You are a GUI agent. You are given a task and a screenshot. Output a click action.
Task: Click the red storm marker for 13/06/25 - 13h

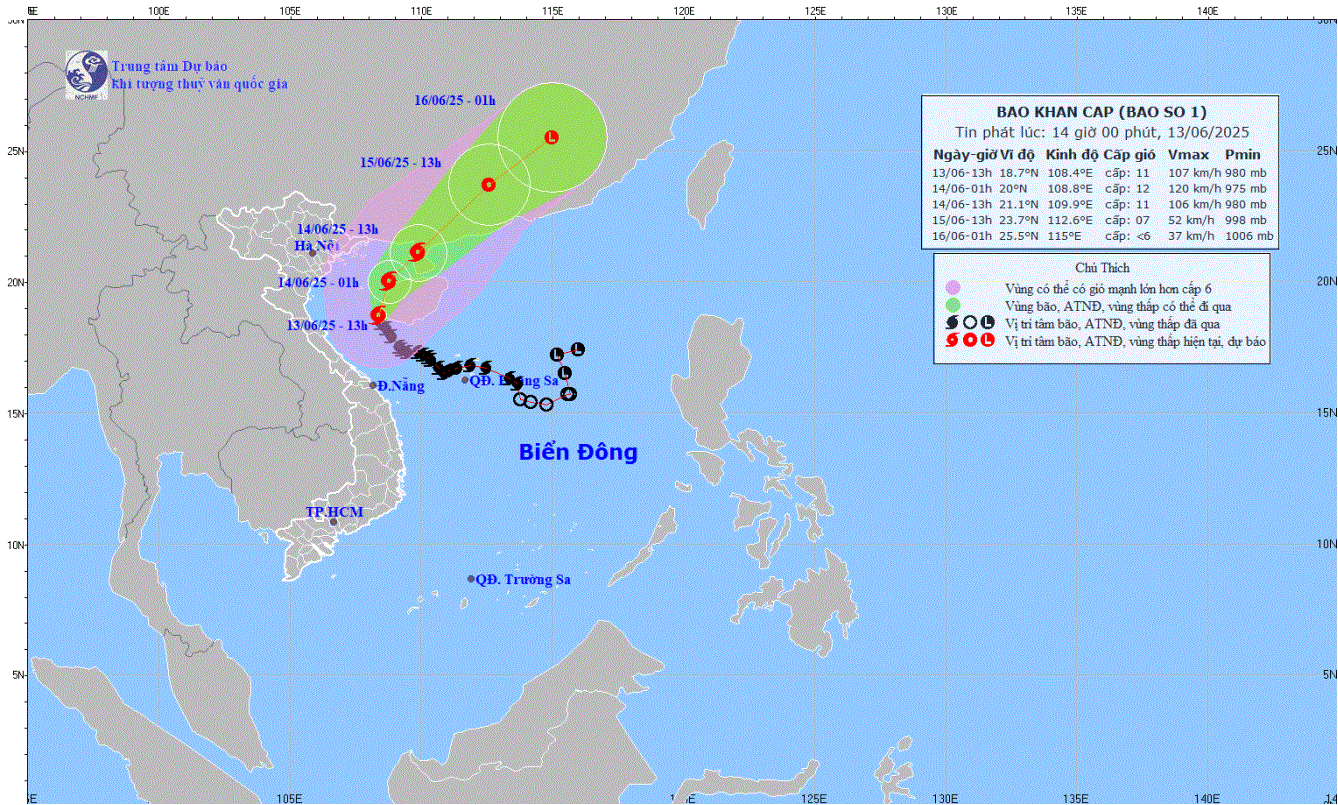[378, 315]
